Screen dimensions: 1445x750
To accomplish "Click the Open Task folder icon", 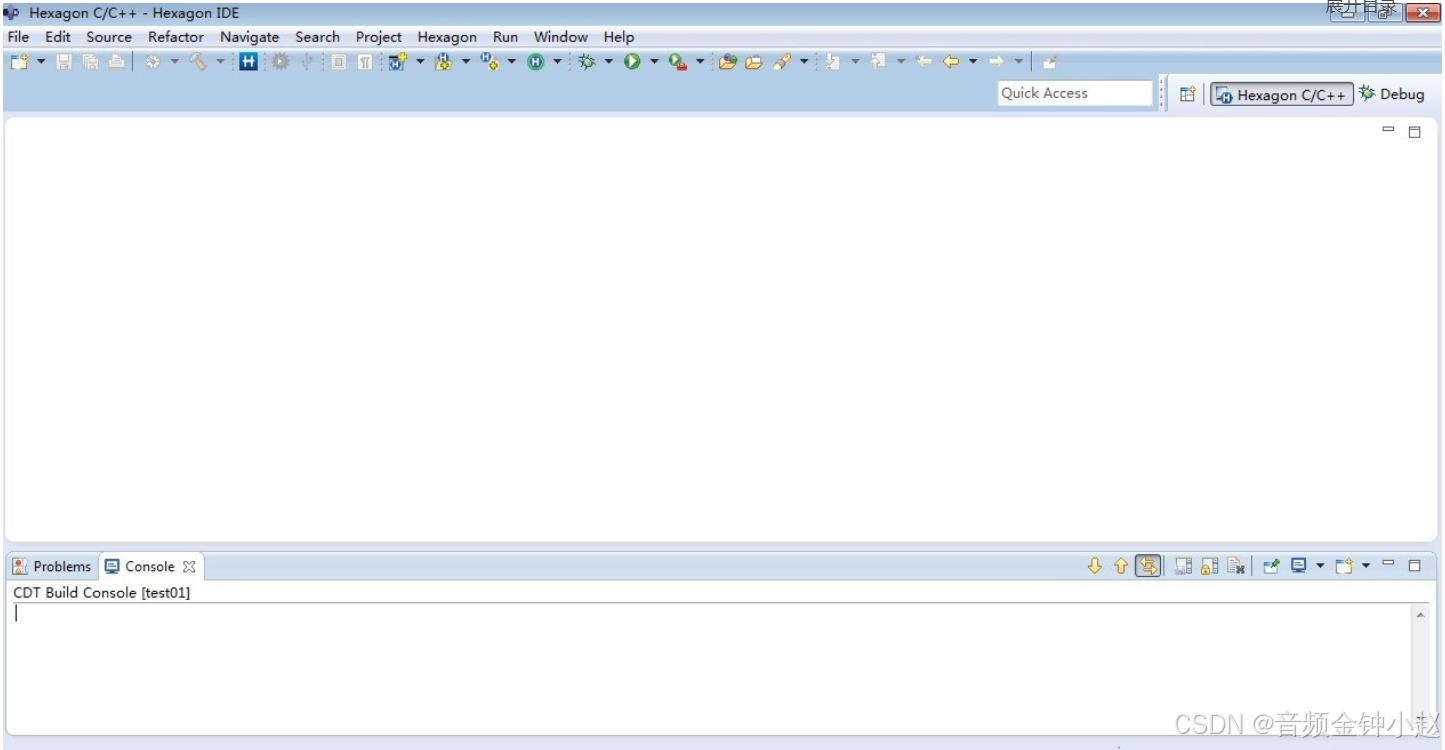I will (x=754, y=62).
